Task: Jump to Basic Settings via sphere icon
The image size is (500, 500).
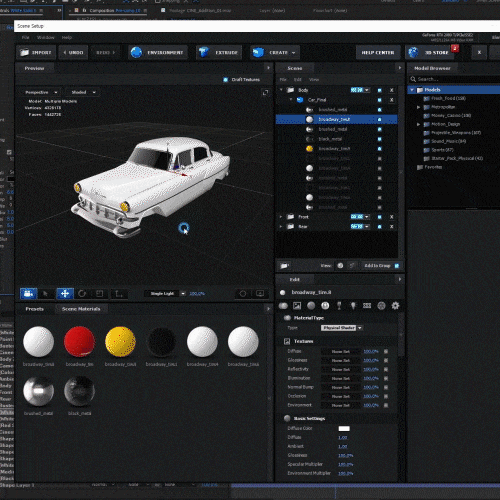Action: (311, 306)
